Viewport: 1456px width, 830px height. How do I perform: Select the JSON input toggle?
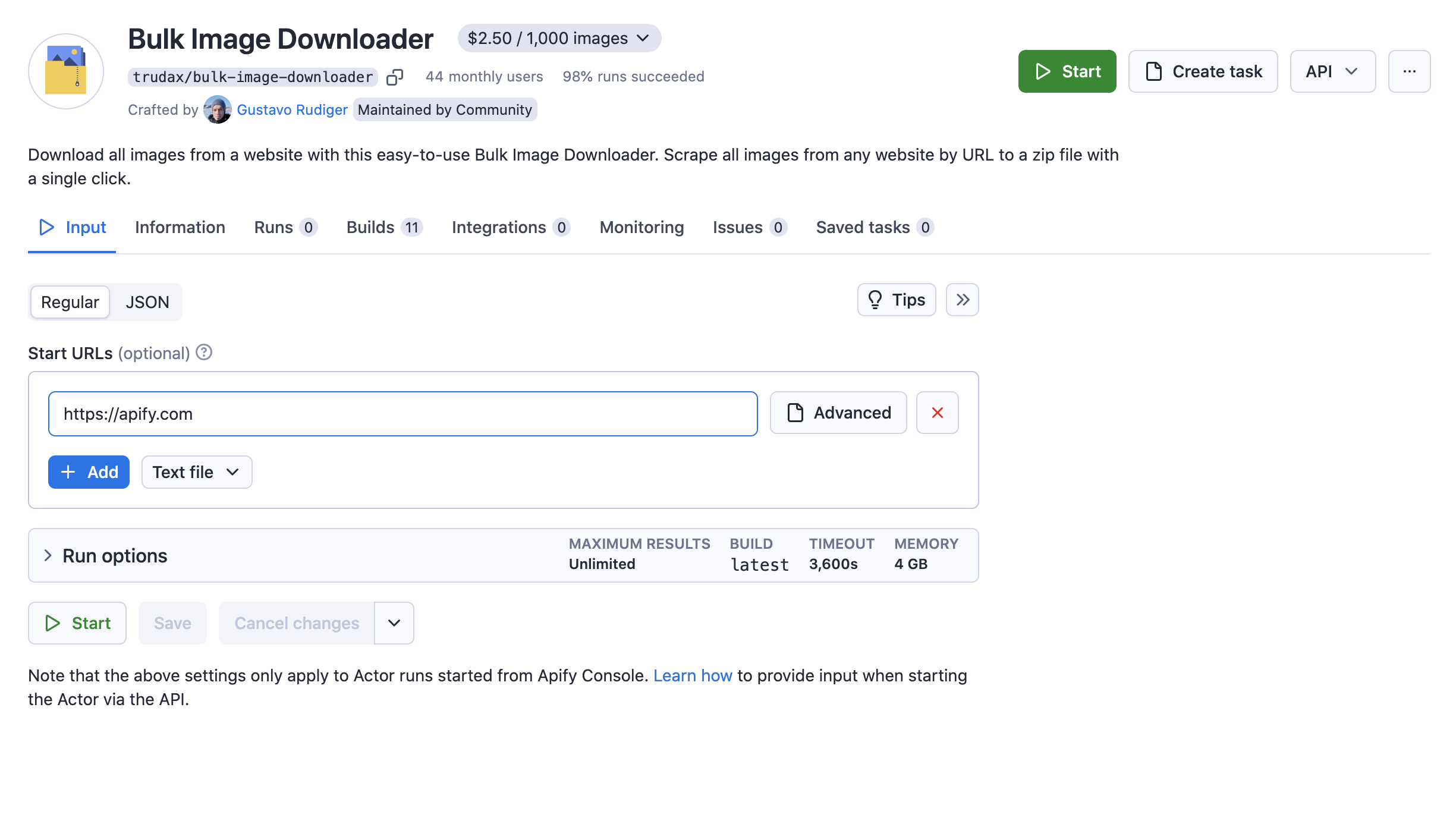(x=148, y=301)
